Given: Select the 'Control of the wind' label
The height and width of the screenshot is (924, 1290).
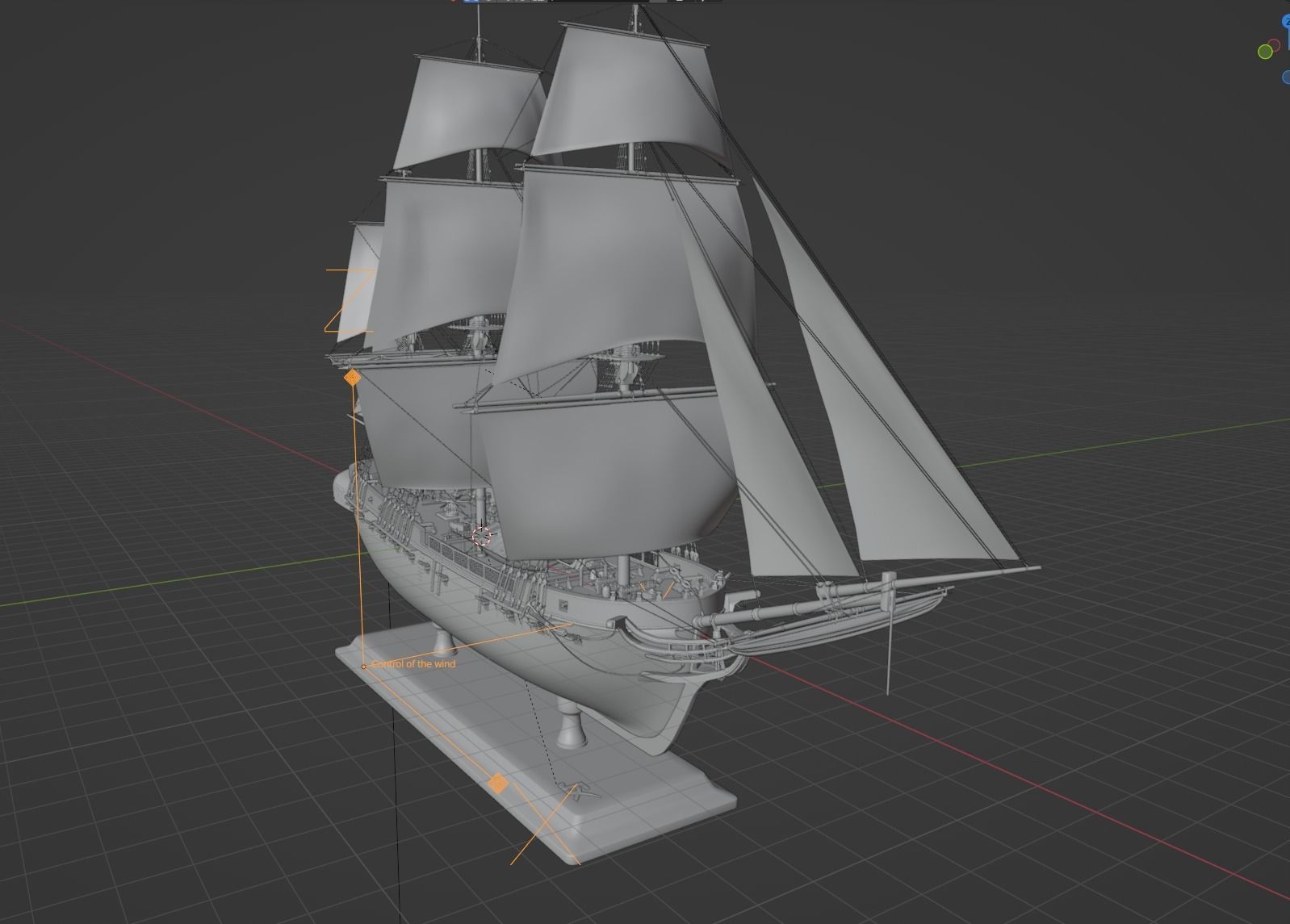Looking at the screenshot, I should tap(413, 664).
